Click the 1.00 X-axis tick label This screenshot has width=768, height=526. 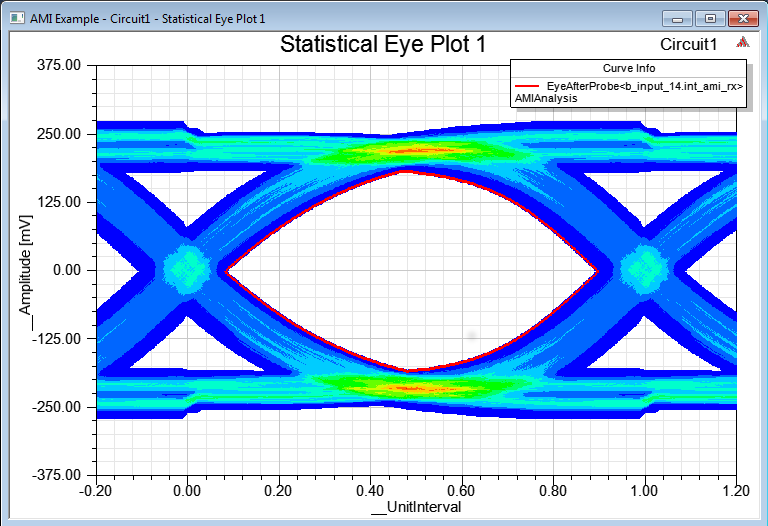tap(644, 491)
